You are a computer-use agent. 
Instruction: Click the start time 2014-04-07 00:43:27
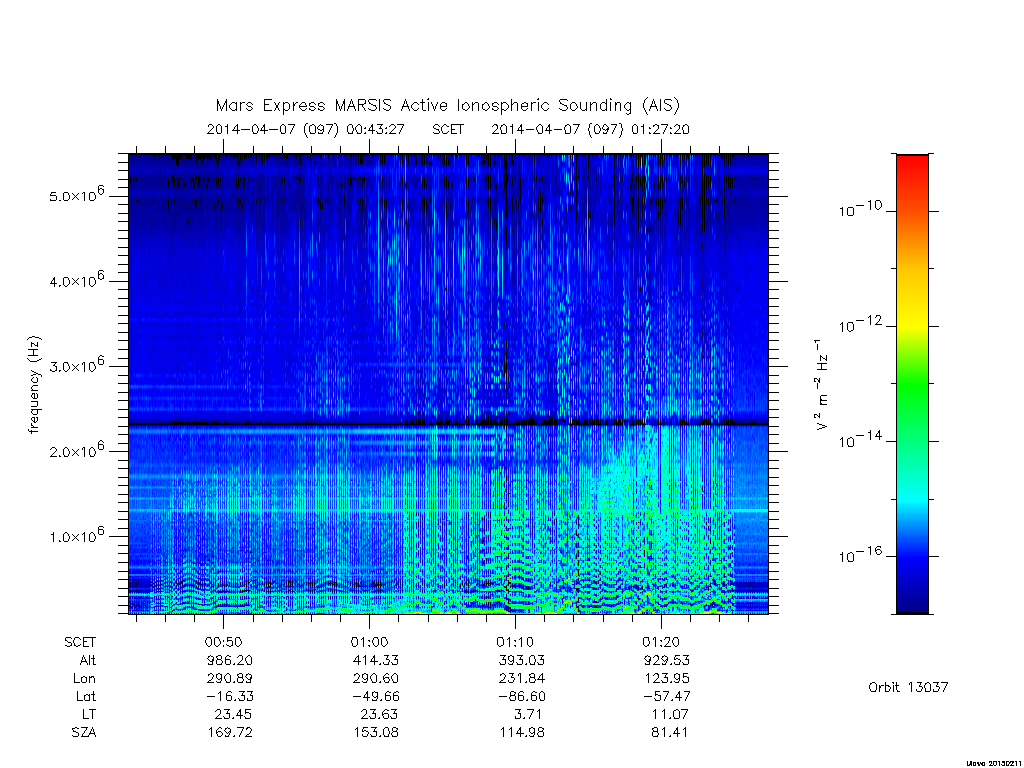click(305, 129)
